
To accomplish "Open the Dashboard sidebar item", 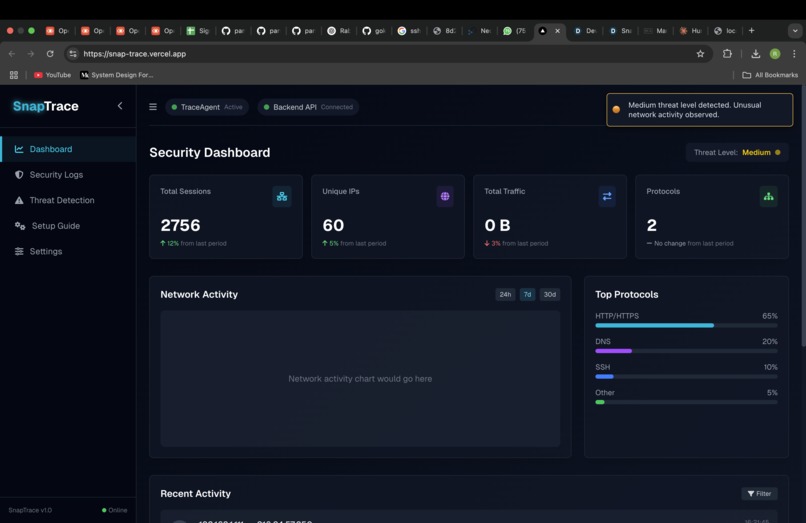I will (x=68, y=149).
